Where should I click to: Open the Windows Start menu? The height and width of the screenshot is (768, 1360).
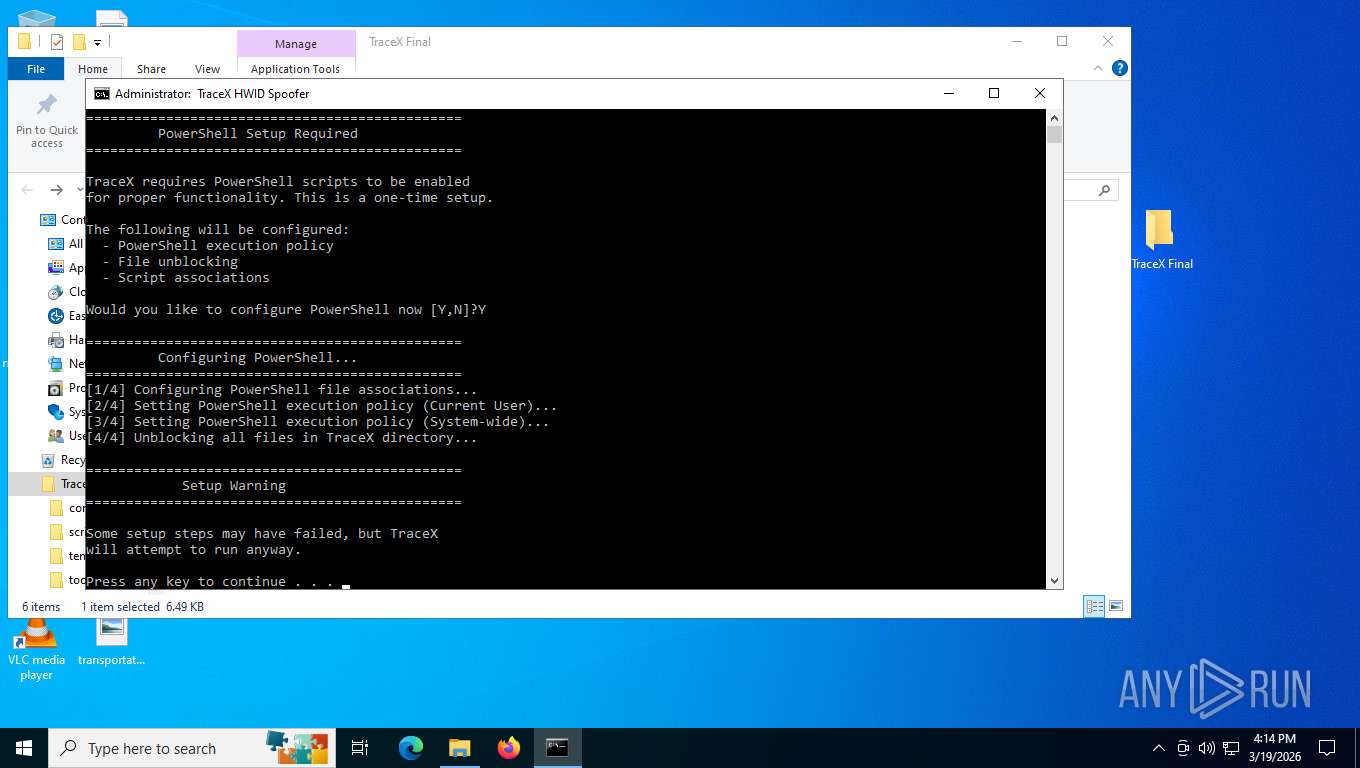click(24, 748)
